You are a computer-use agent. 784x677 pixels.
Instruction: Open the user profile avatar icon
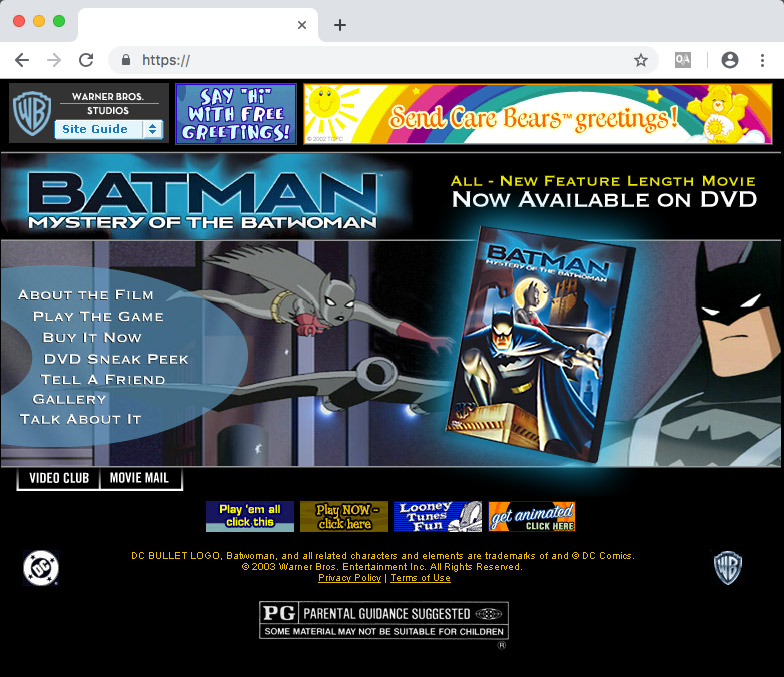tap(730, 60)
